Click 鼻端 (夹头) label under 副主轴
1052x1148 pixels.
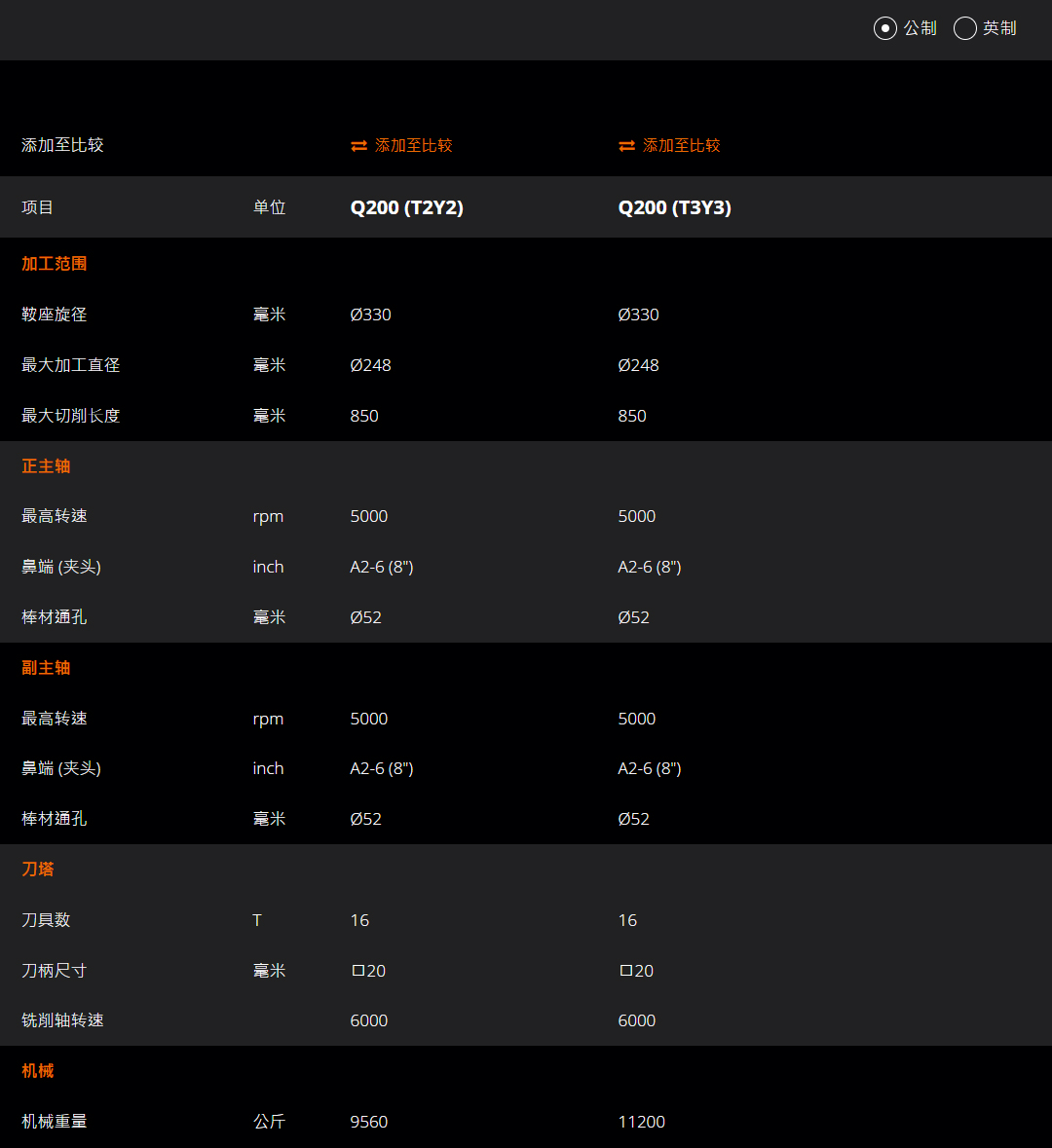coord(61,768)
